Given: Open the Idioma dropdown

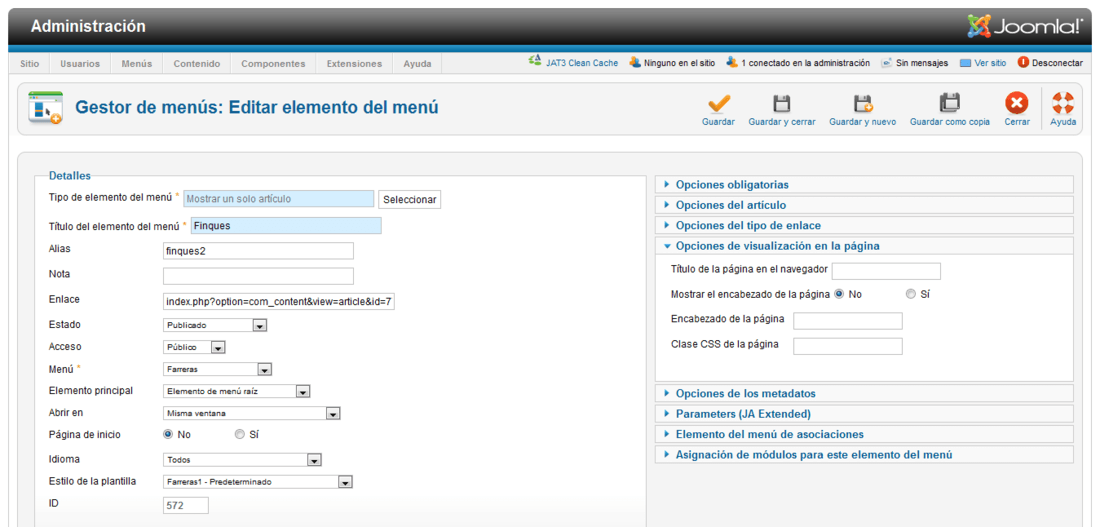Looking at the screenshot, I should 242,460.
